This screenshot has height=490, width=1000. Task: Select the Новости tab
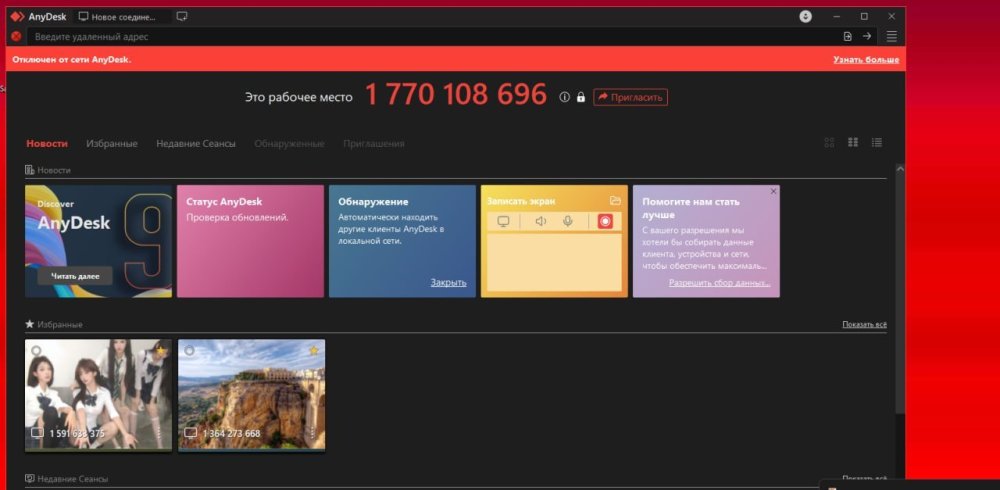[47, 144]
